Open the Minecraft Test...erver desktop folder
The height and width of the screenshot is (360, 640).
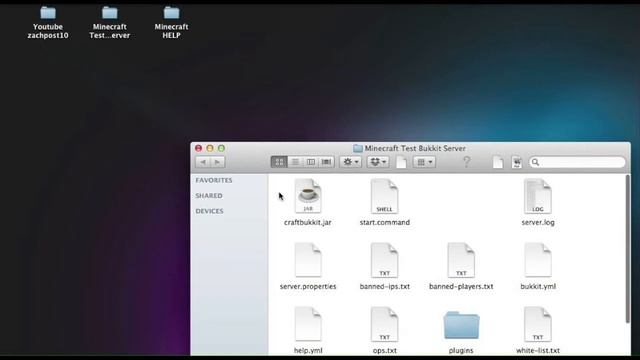[109, 13]
